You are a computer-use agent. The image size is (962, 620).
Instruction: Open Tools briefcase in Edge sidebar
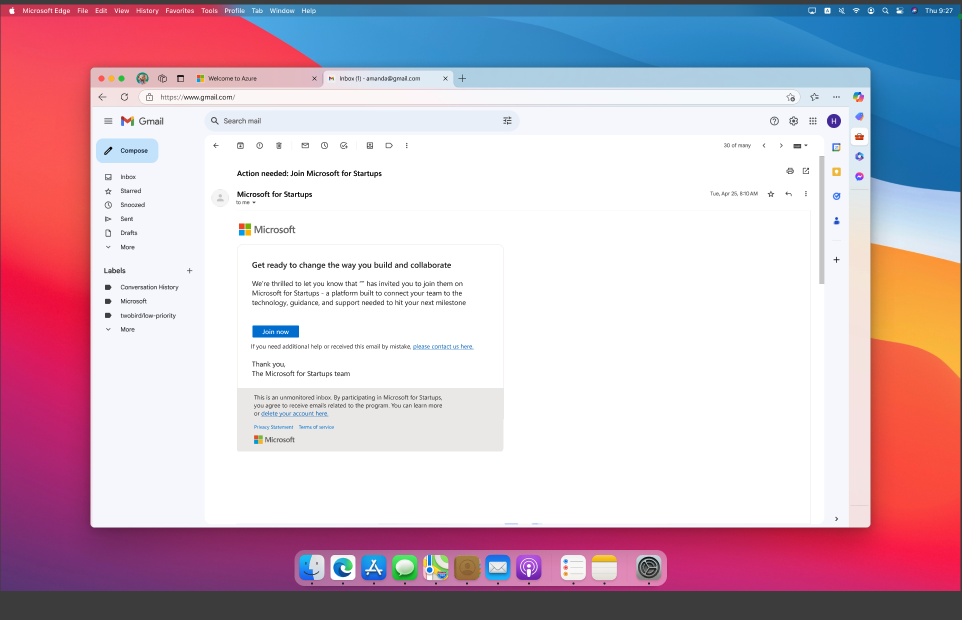pos(860,137)
